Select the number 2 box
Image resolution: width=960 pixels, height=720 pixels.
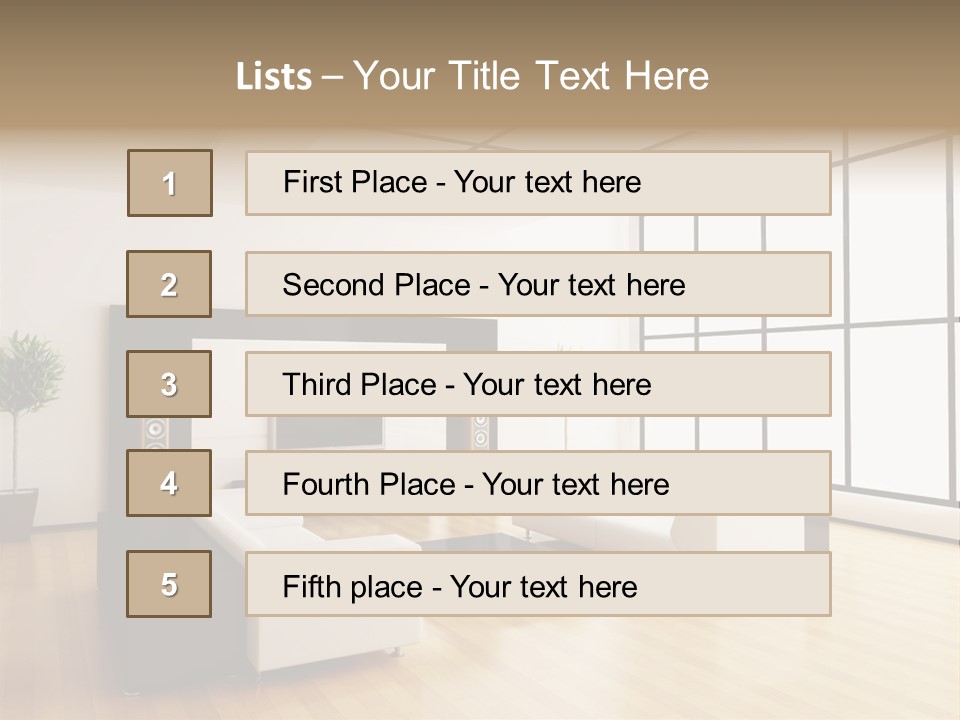[169, 284]
